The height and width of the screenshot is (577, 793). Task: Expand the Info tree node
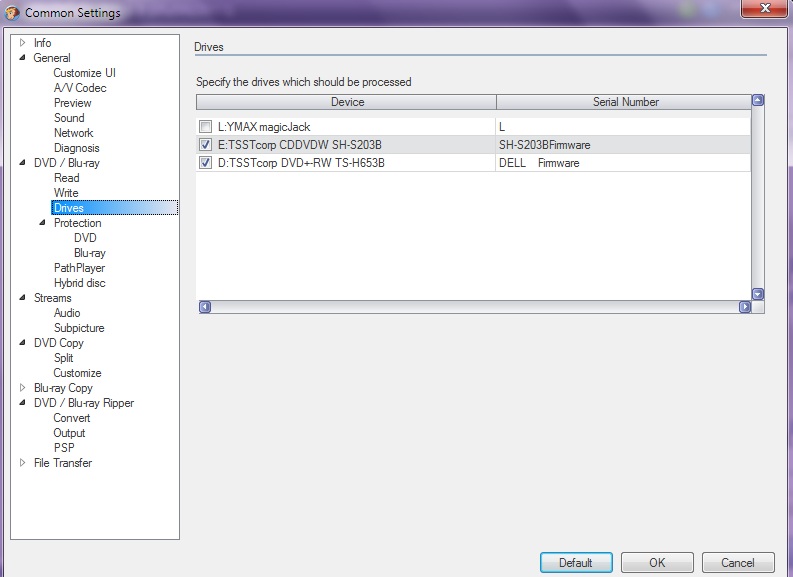[x=22, y=42]
